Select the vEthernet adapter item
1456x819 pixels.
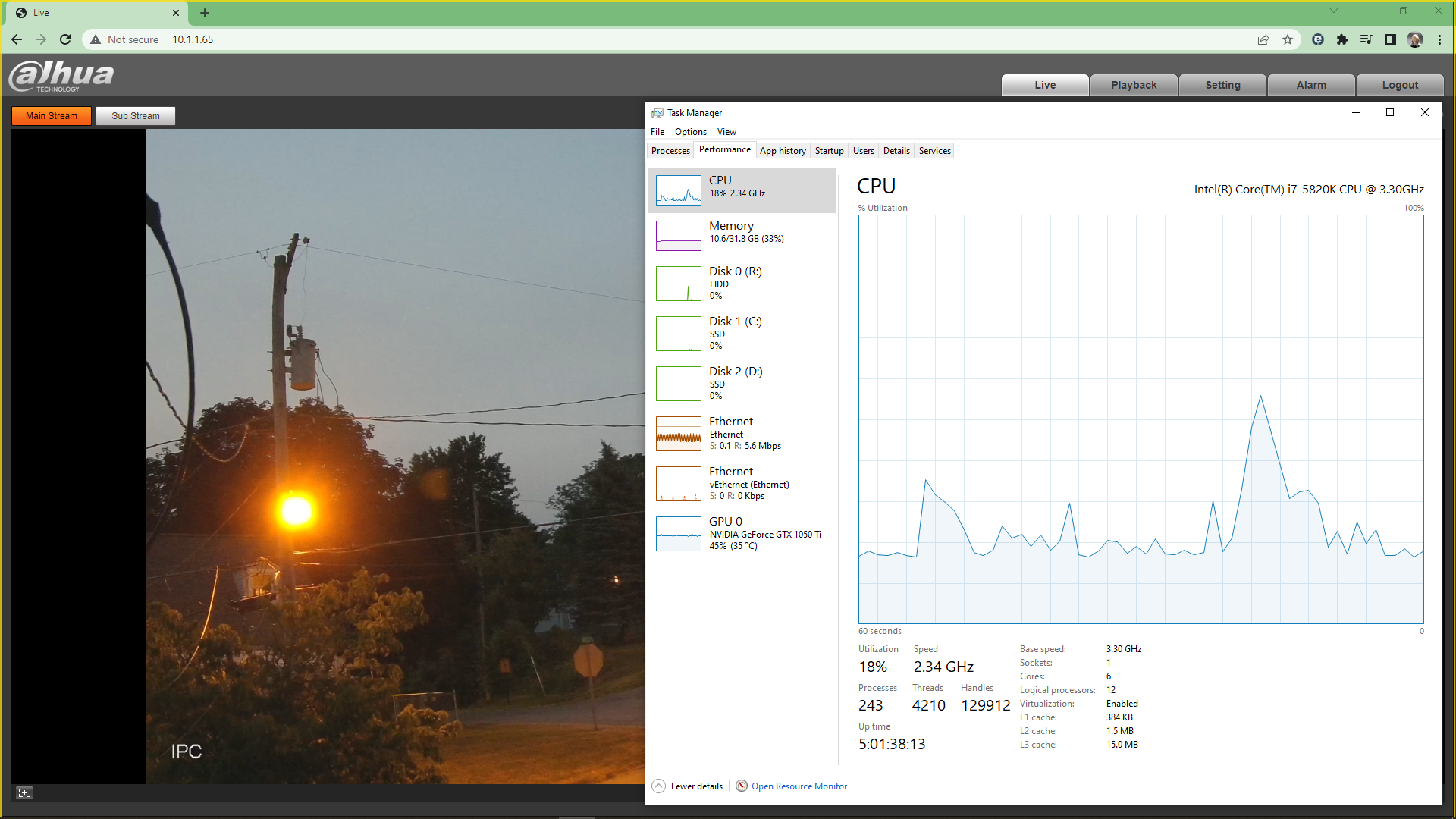click(x=742, y=483)
